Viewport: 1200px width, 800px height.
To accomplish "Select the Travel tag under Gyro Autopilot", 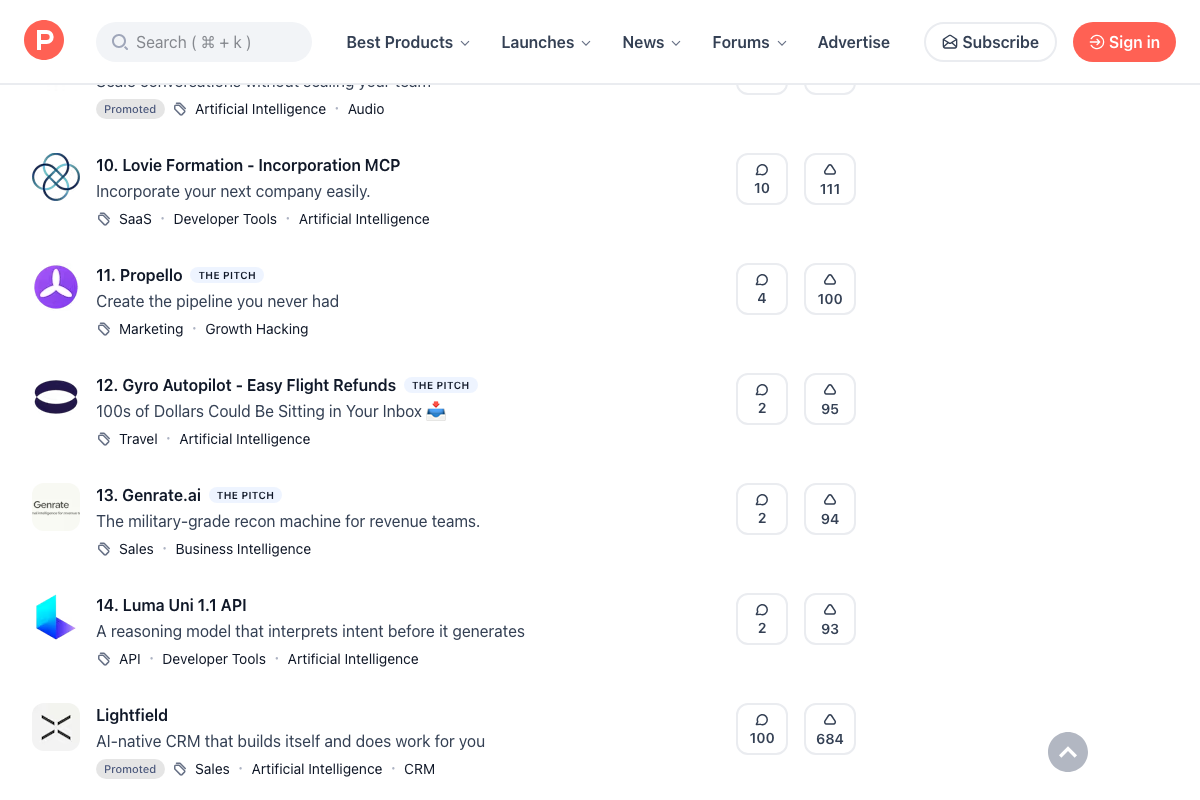I will pos(138,439).
